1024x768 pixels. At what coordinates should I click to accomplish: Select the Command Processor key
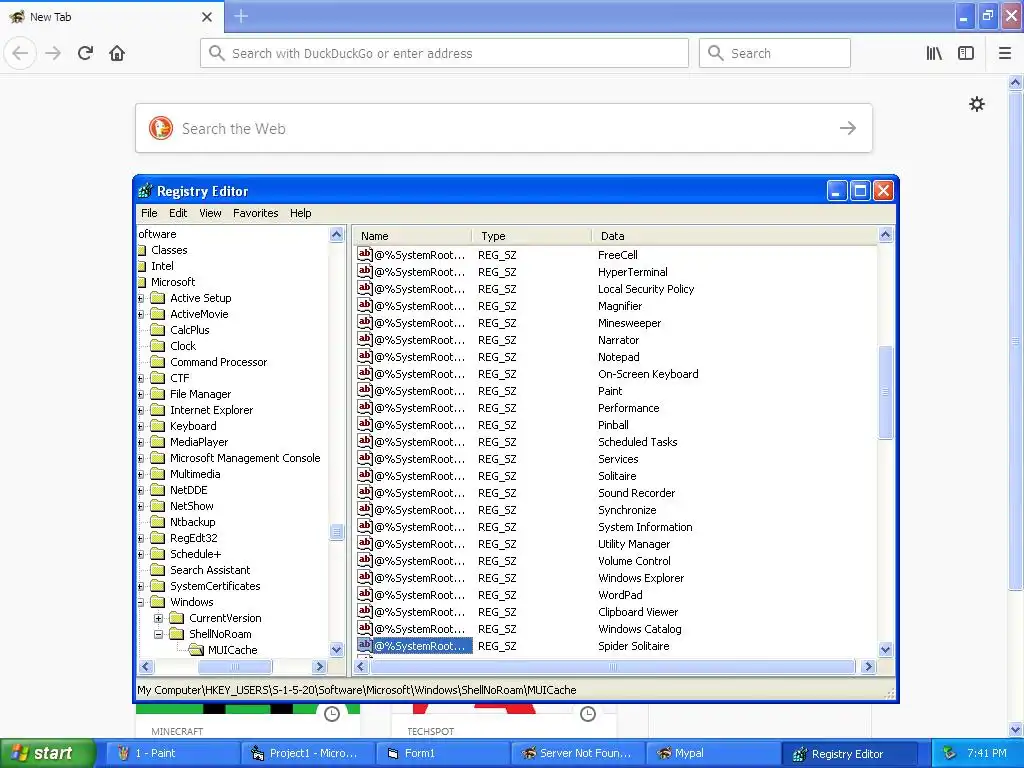218,362
